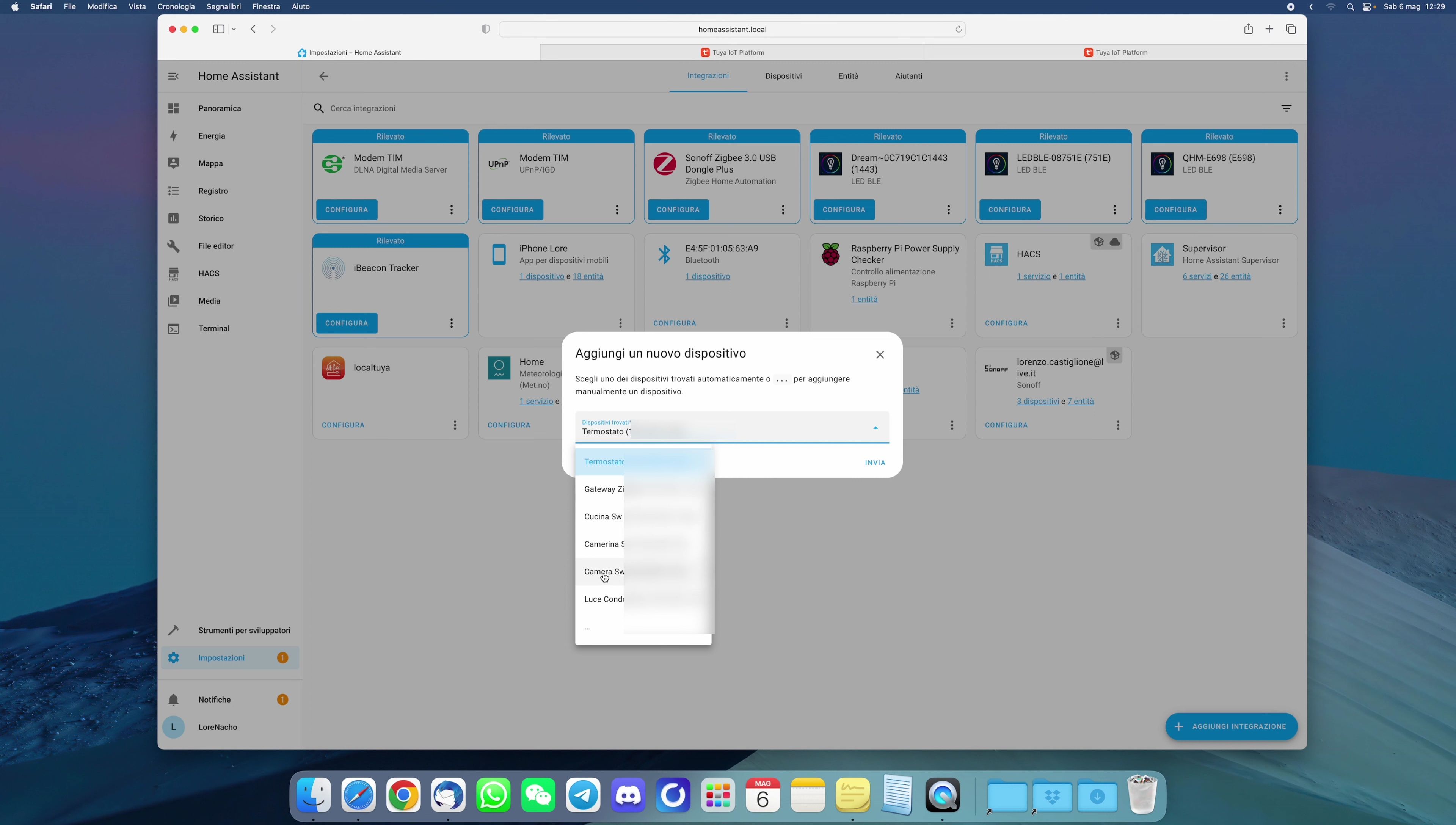Image resolution: width=1456 pixels, height=825 pixels.
Task: Open top-right overflow menu in header
Action: pos(1286,76)
